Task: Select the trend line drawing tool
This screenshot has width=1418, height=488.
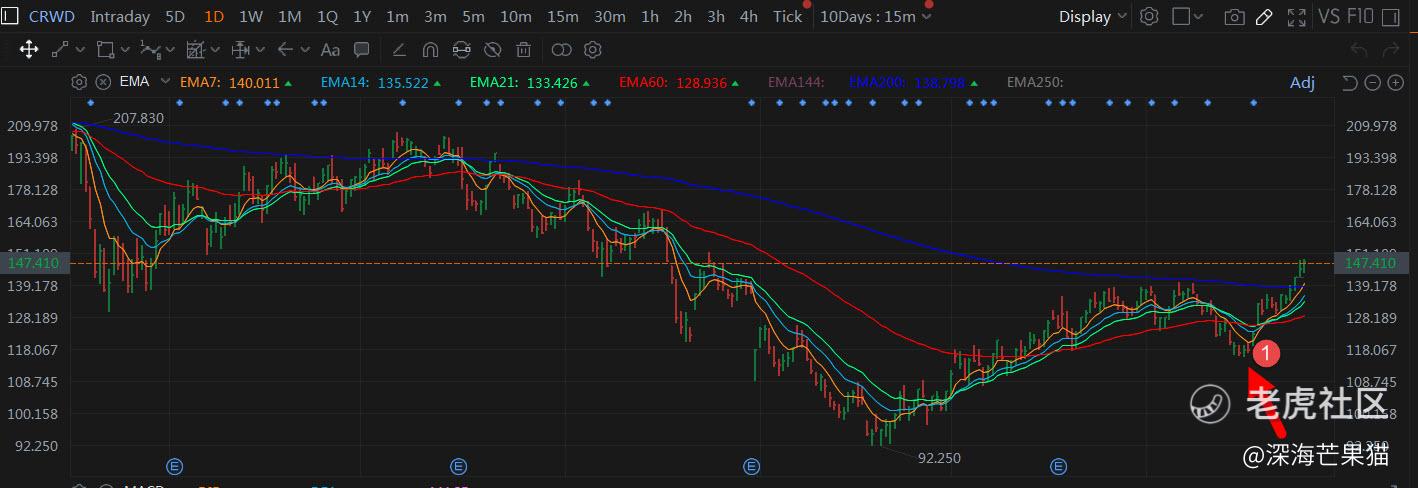Action: click(60, 49)
